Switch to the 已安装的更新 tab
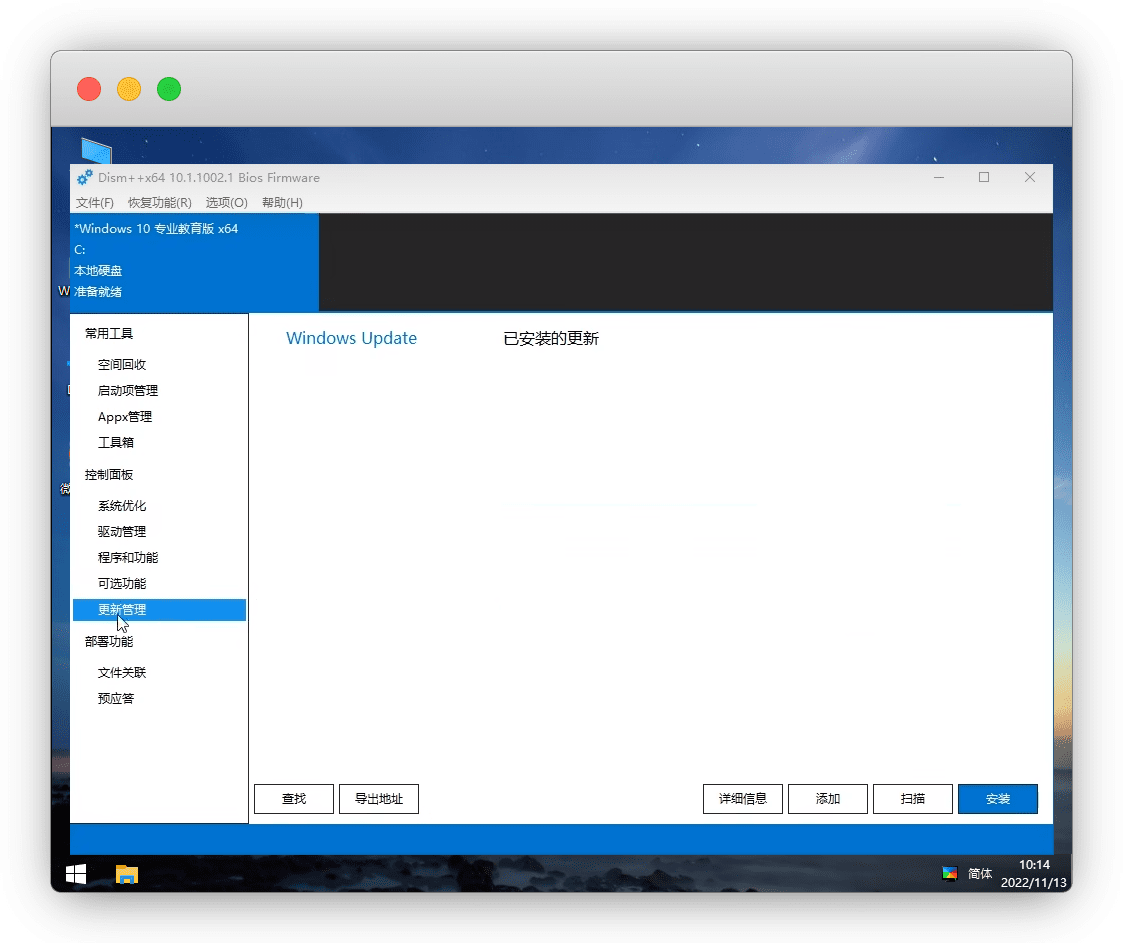The image size is (1123, 943). (551, 339)
